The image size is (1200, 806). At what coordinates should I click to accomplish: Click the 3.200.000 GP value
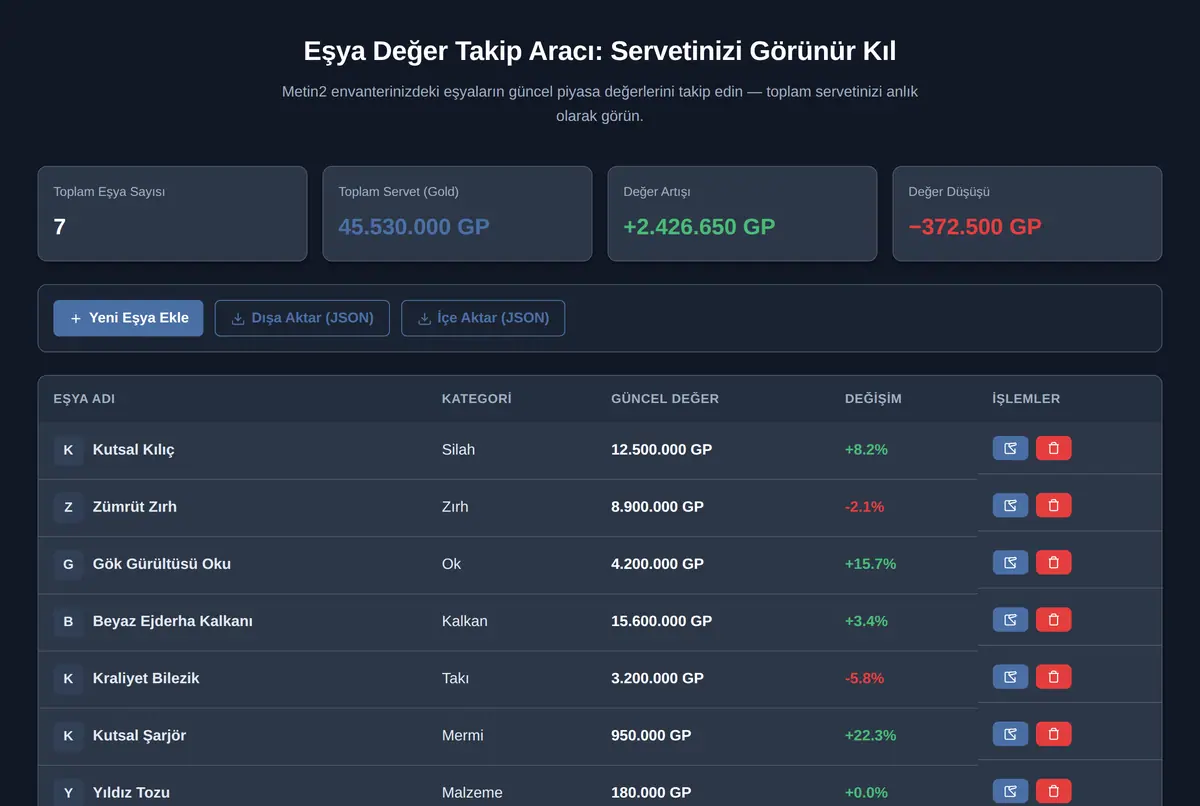pos(658,678)
